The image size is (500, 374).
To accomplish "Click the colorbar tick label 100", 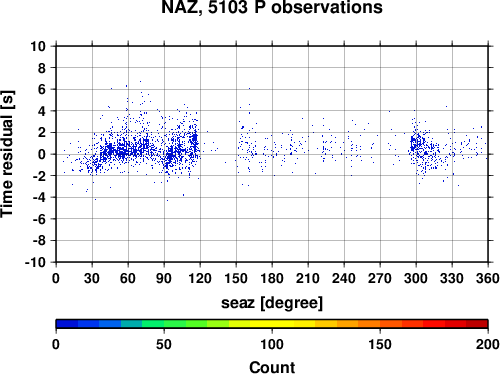I will click(272, 344).
